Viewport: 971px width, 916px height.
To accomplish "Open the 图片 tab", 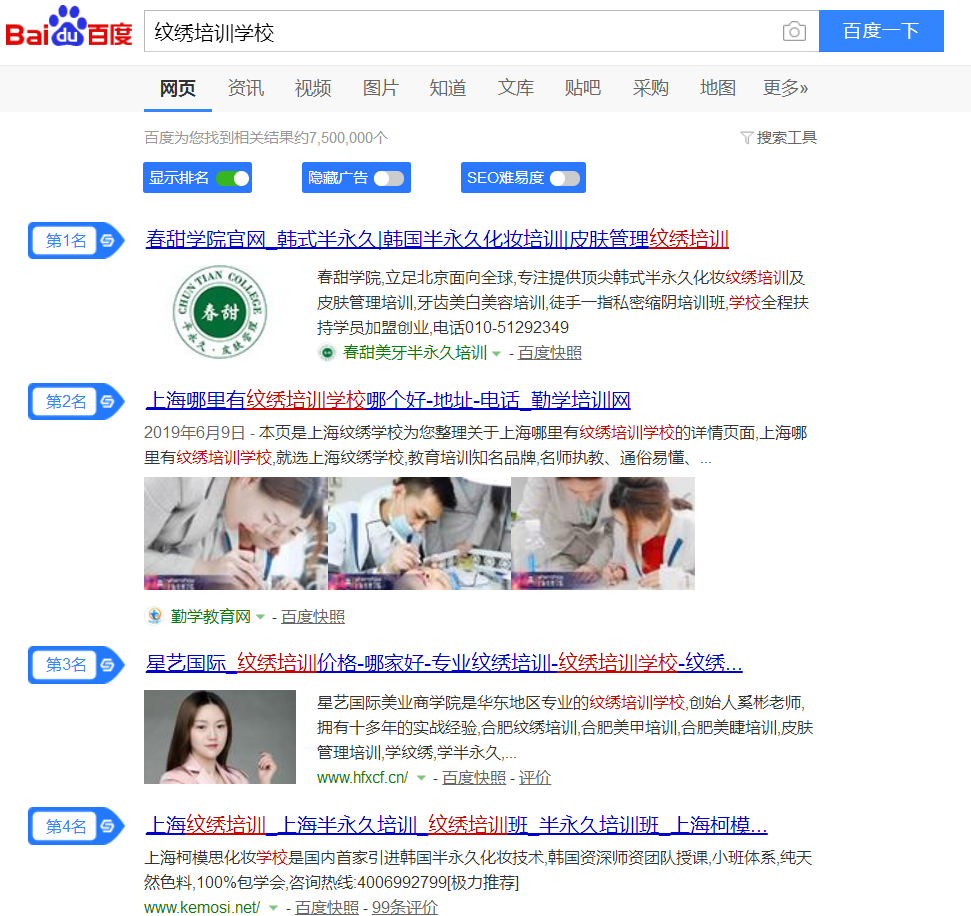I will click(381, 88).
